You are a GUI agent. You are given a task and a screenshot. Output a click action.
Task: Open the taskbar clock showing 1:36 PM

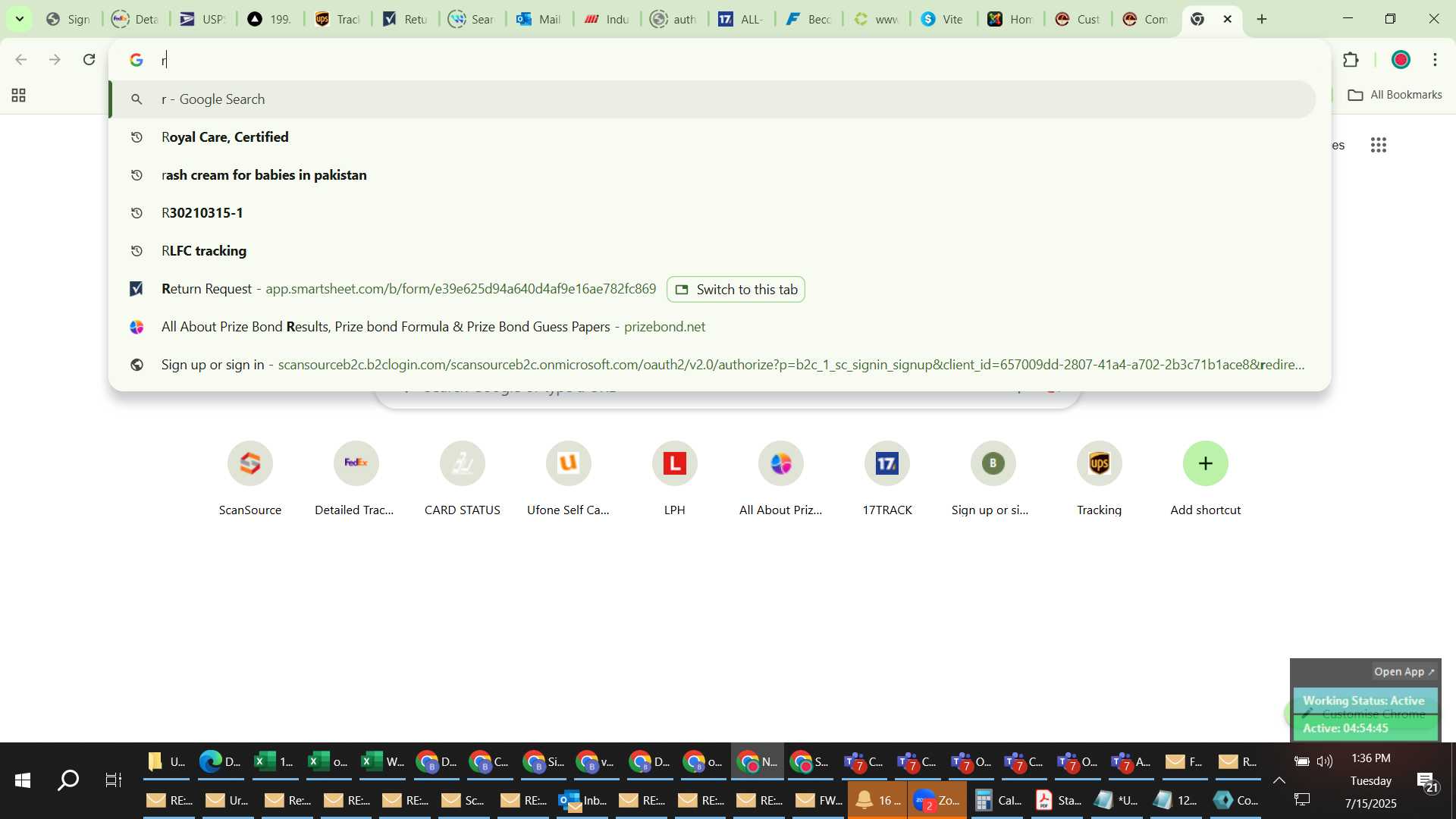1371,780
